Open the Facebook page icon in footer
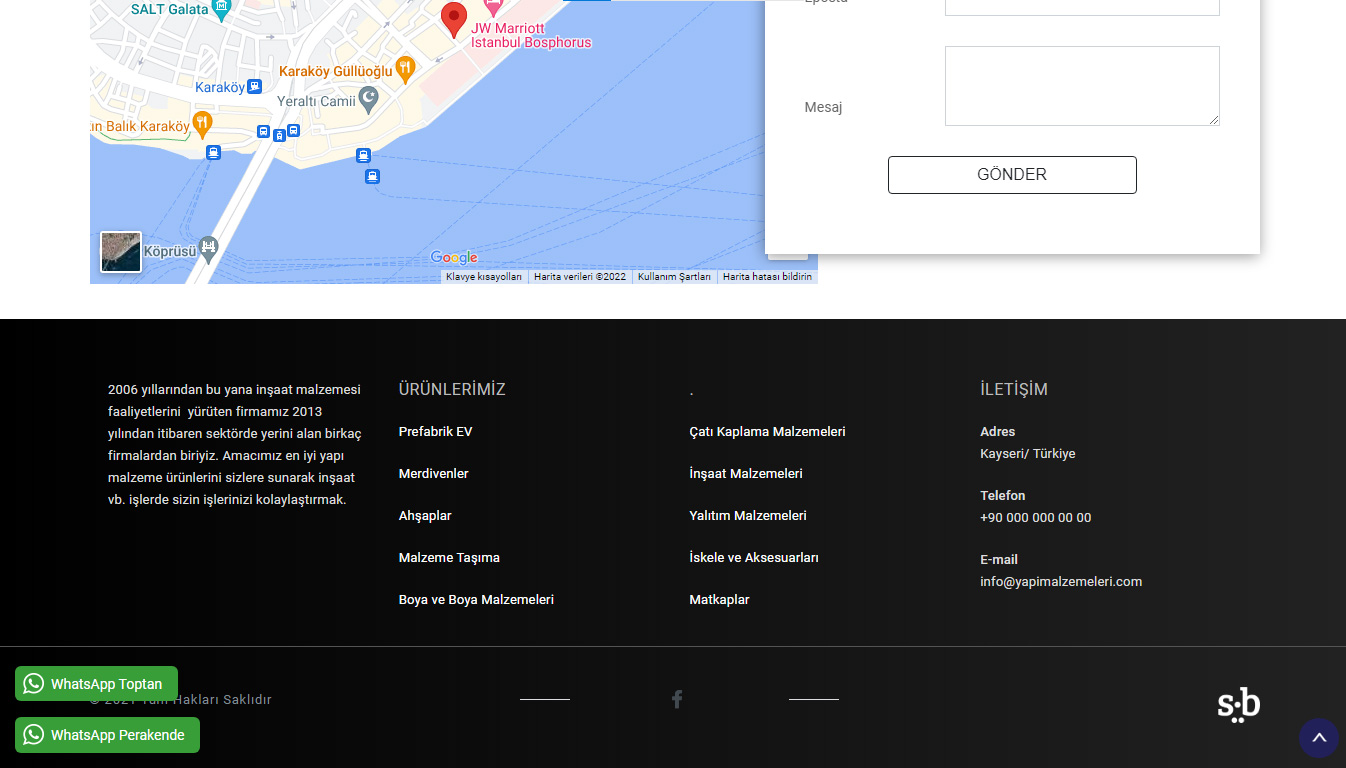 tap(677, 699)
